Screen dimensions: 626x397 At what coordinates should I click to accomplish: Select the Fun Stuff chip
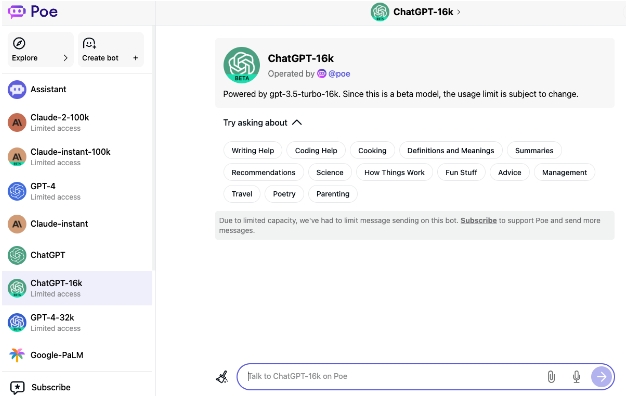(x=461, y=173)
